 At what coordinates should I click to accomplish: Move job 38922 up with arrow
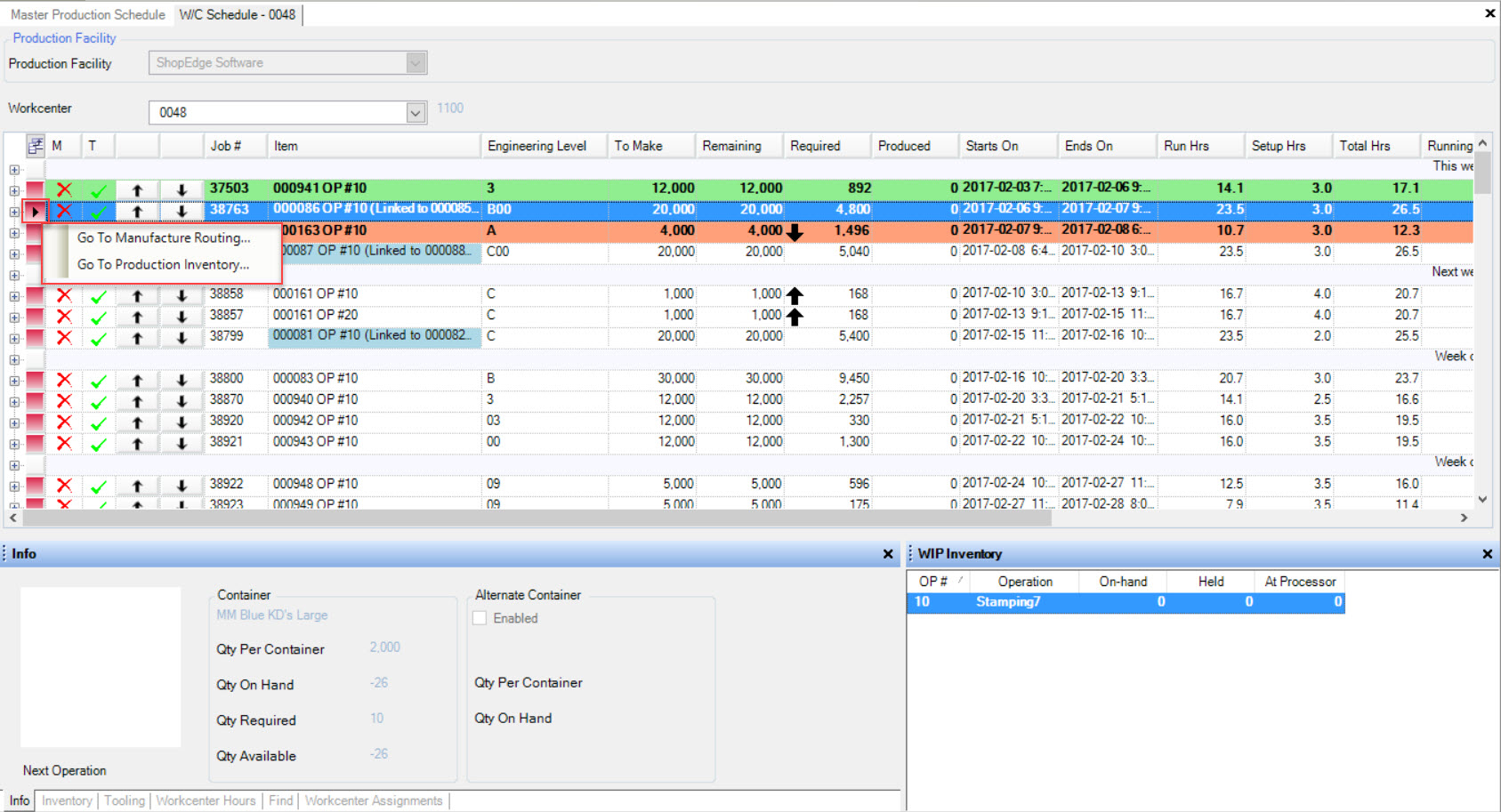(137, 486)
